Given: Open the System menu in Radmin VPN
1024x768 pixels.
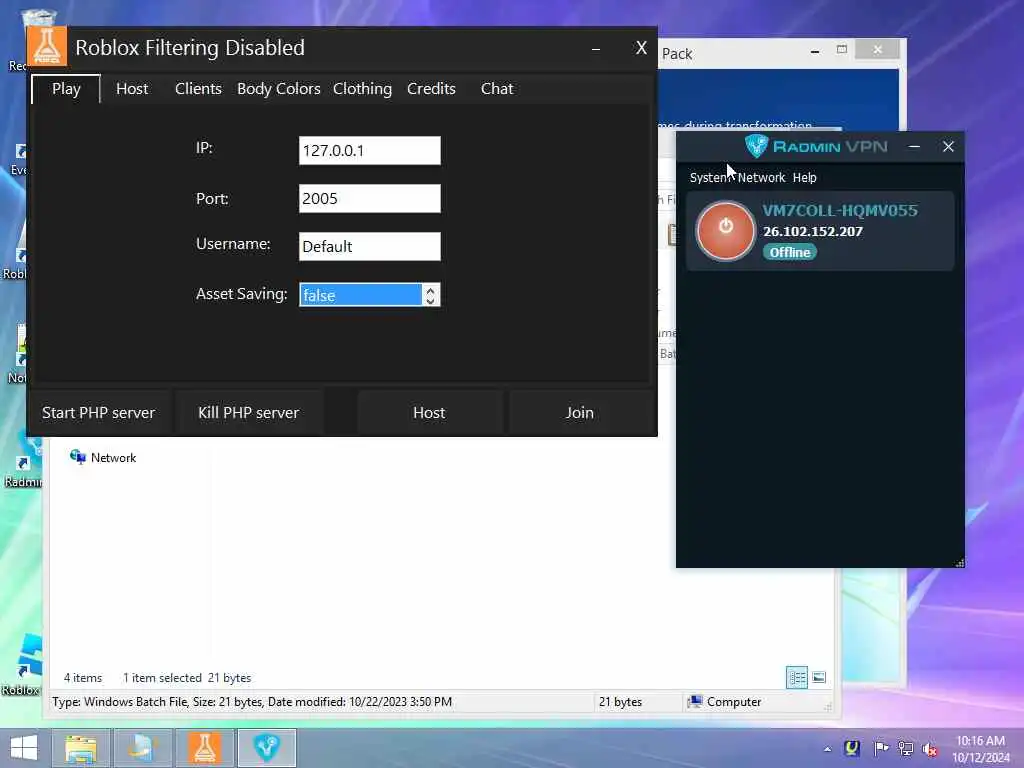Looking at the screenshot, I should point(710,178).
